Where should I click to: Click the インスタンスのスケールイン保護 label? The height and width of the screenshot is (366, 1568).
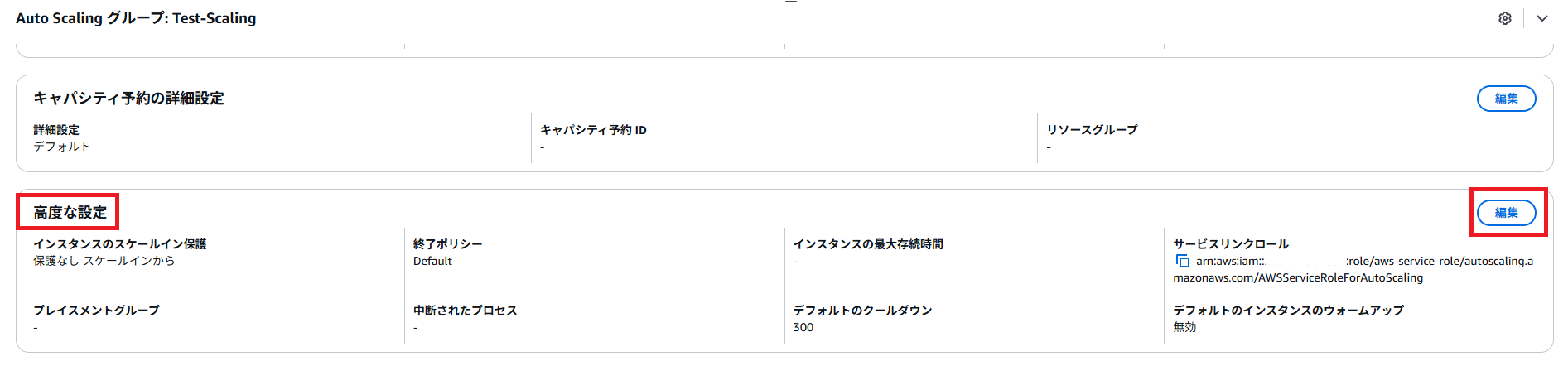pyautogui.click(x=120, y=244)
